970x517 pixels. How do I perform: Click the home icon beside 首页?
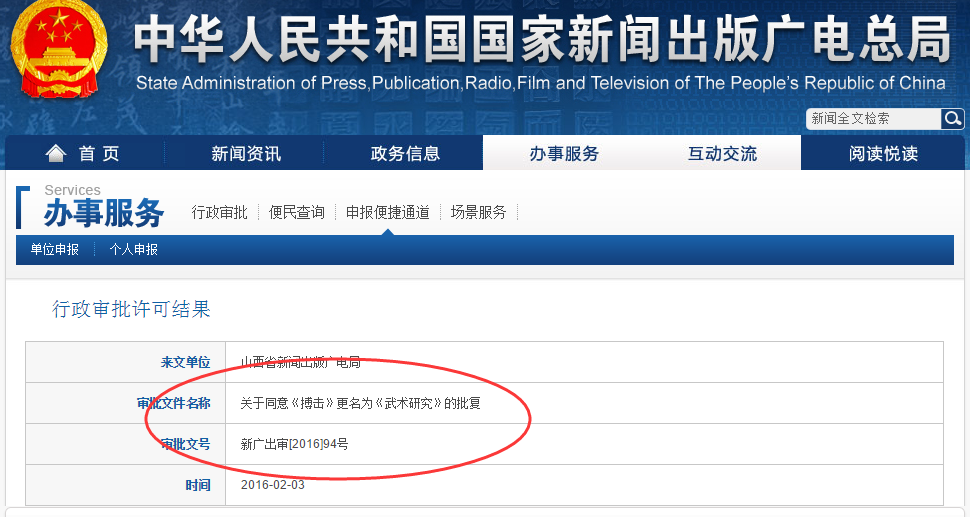pos(56,153)
